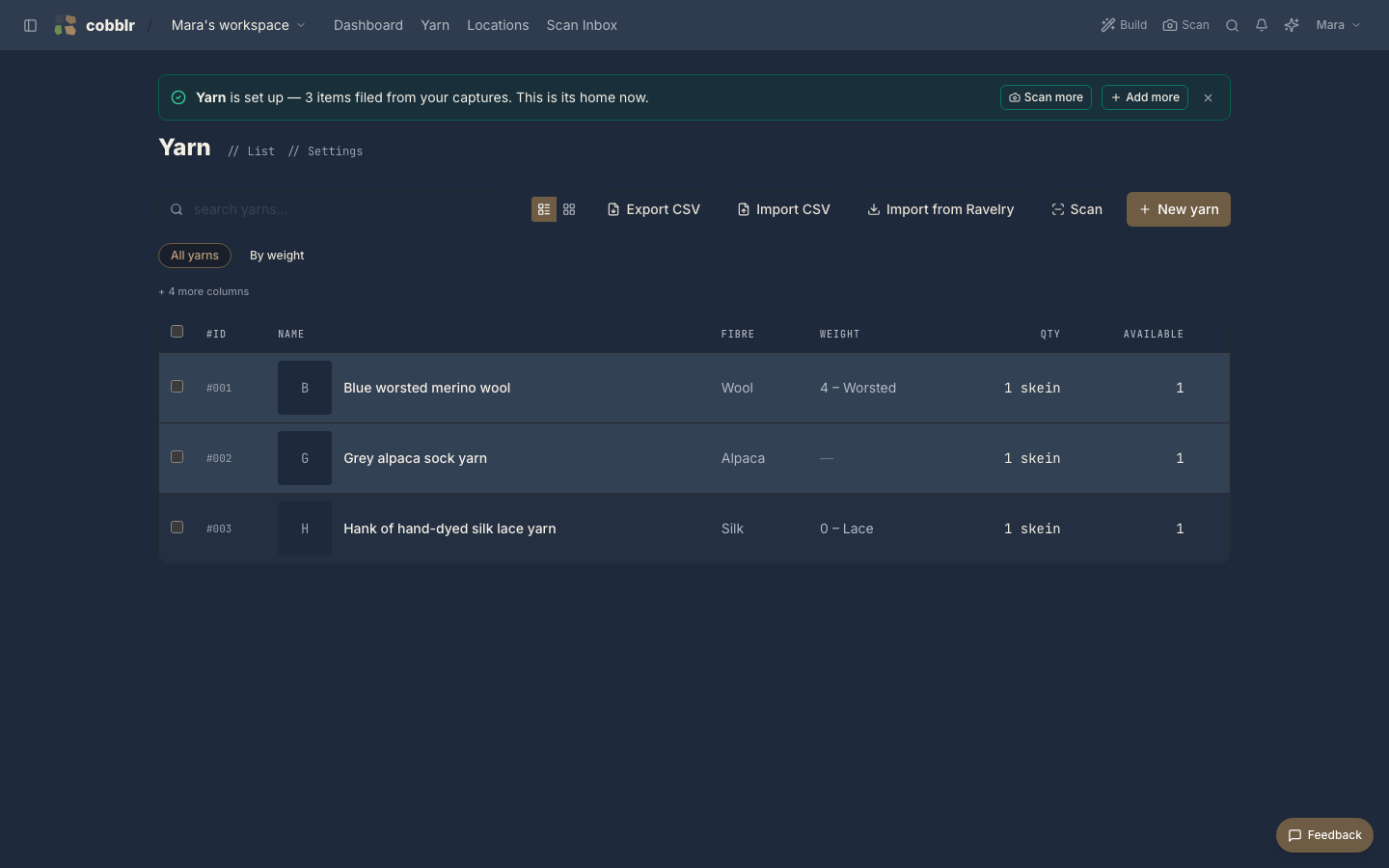
Task: Open the Yarn nav item
Action: point(435,25)
